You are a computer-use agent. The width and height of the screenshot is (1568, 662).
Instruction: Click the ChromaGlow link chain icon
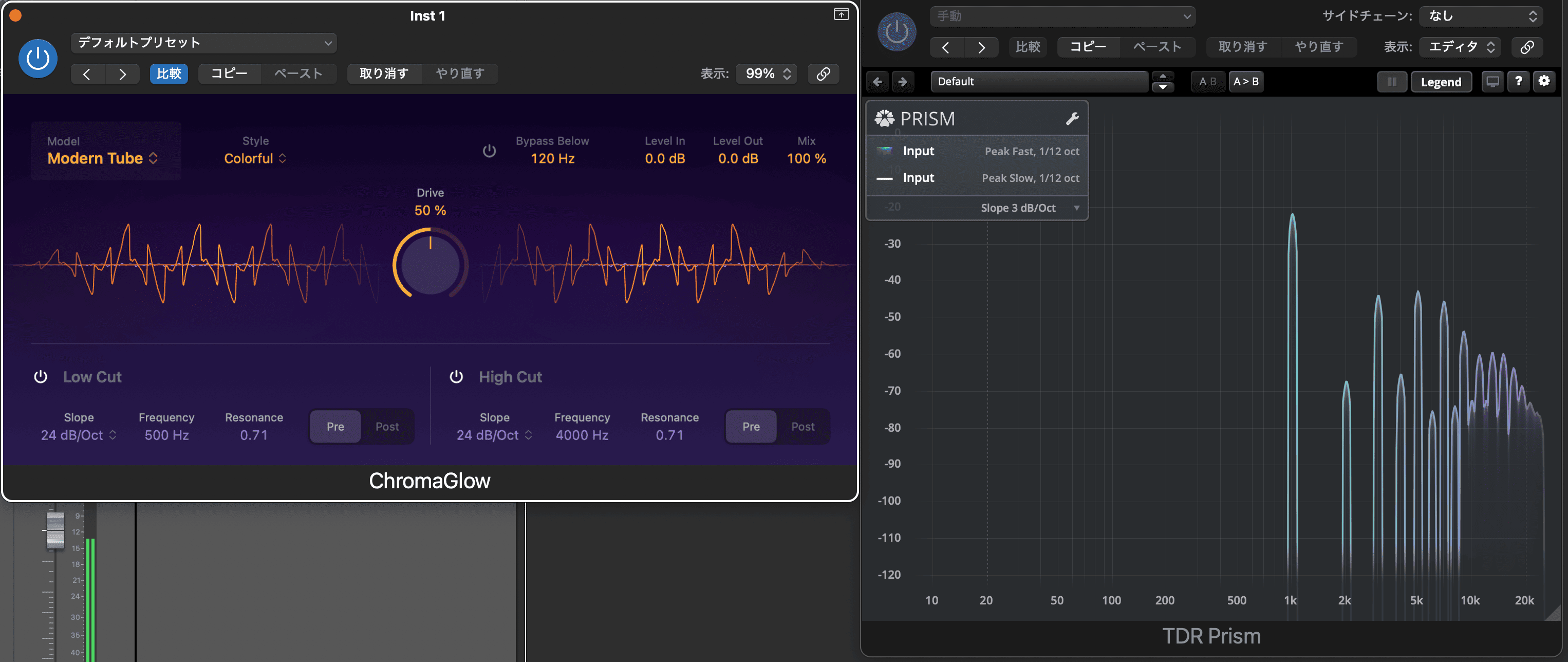823,73
